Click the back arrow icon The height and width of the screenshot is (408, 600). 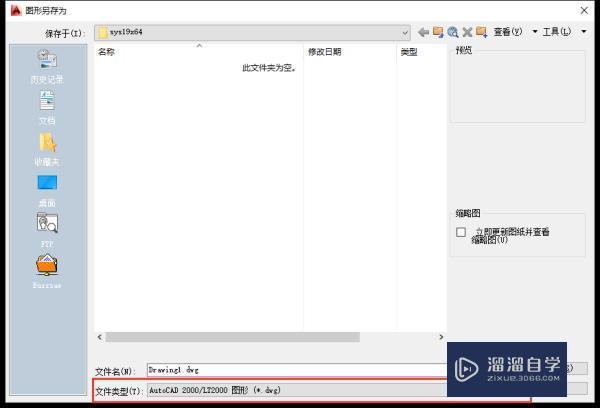point(423,32)
